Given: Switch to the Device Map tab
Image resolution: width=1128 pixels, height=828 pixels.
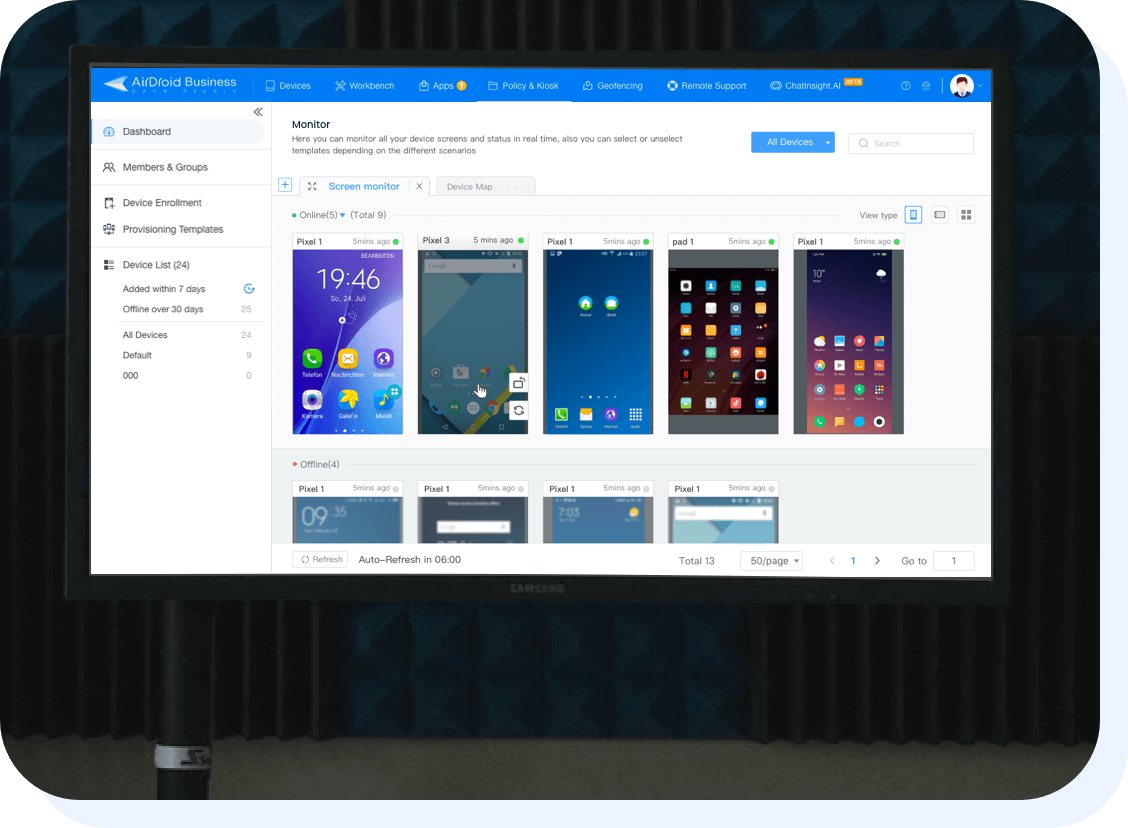Looking at the screenshot, I should click(485, 187).
